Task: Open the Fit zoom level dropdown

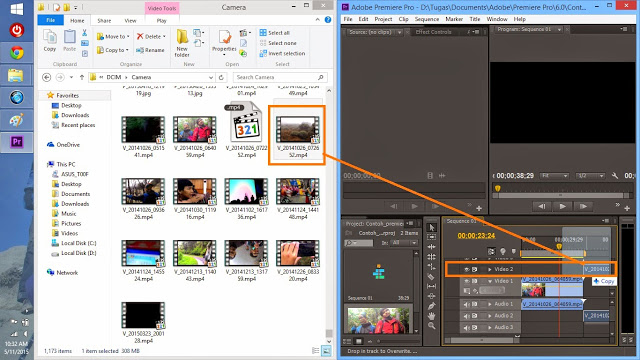Action: [x=554, y=176]
